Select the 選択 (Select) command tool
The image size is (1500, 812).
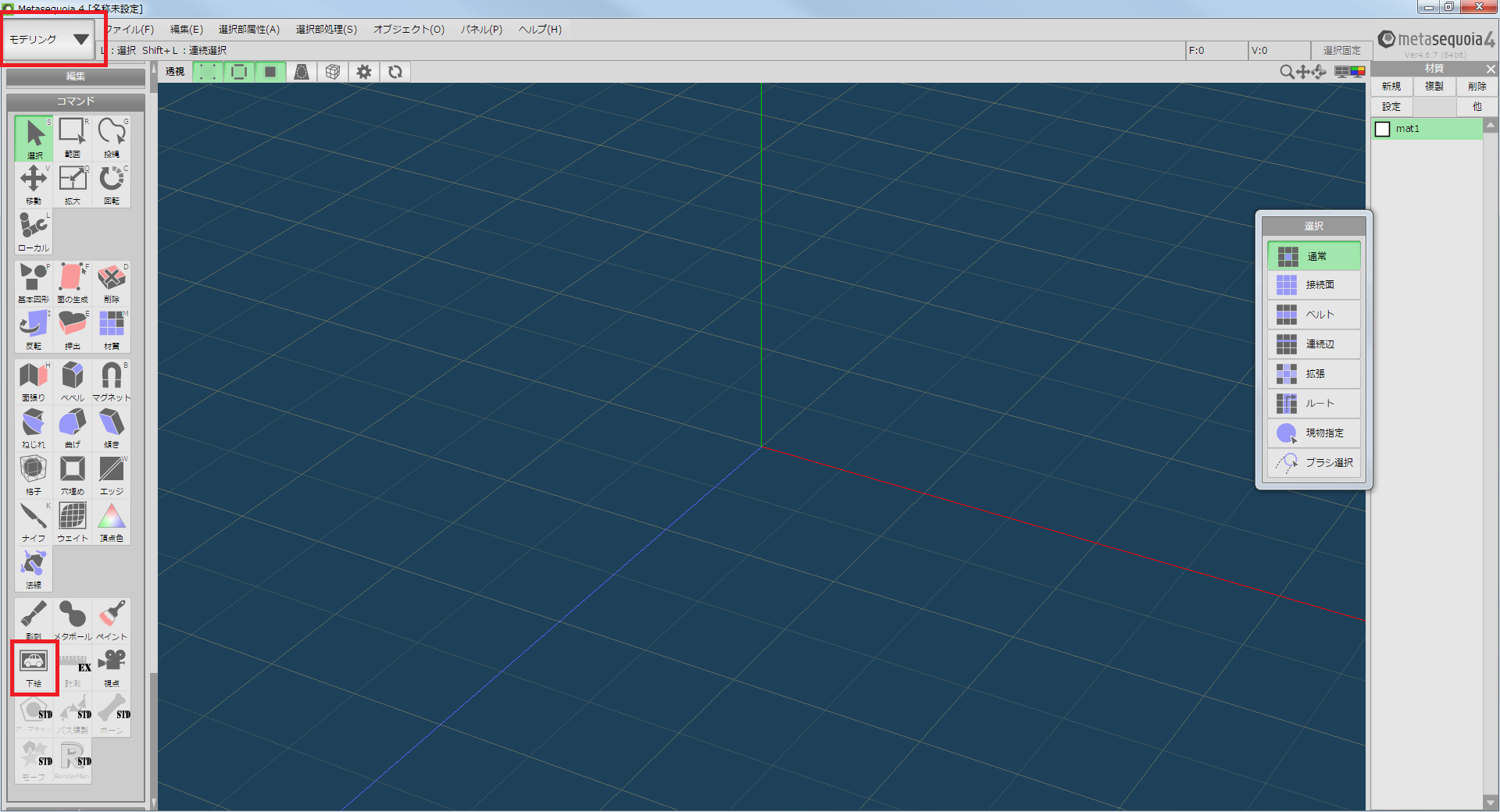point(34,138)
